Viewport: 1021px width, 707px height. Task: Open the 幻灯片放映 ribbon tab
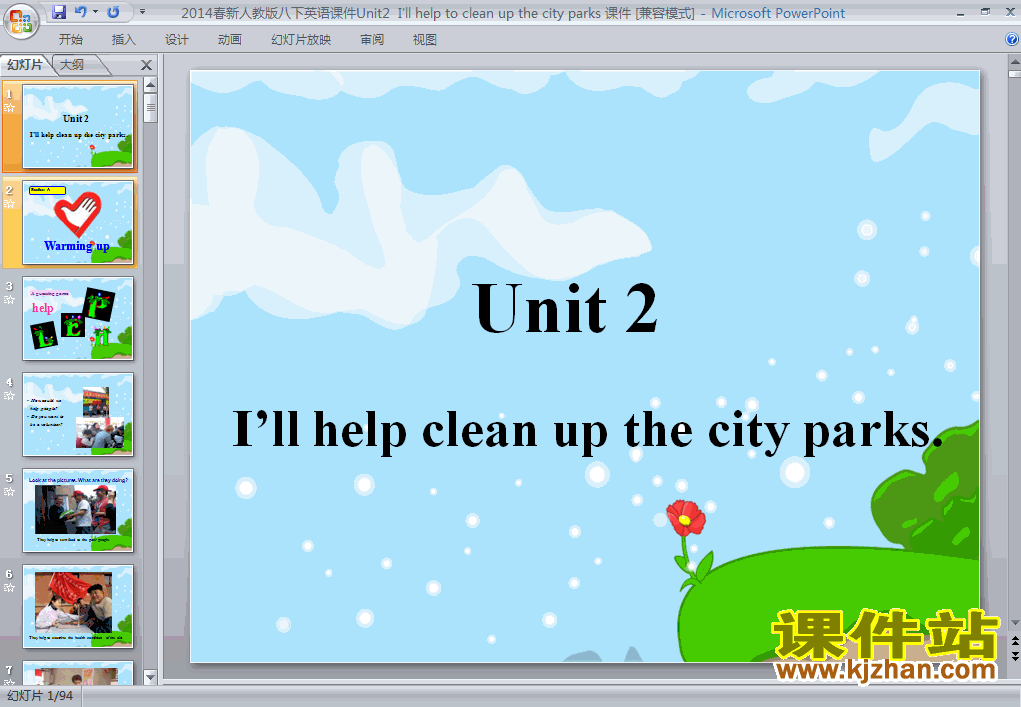click(x=301, y=40)
